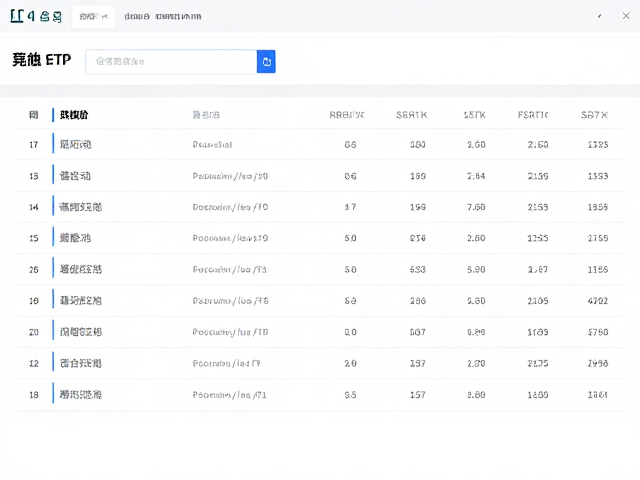The height and width of the screenshot is (480, 640).
Task: Click the name cell in row 18
Action: pos(80,395)
